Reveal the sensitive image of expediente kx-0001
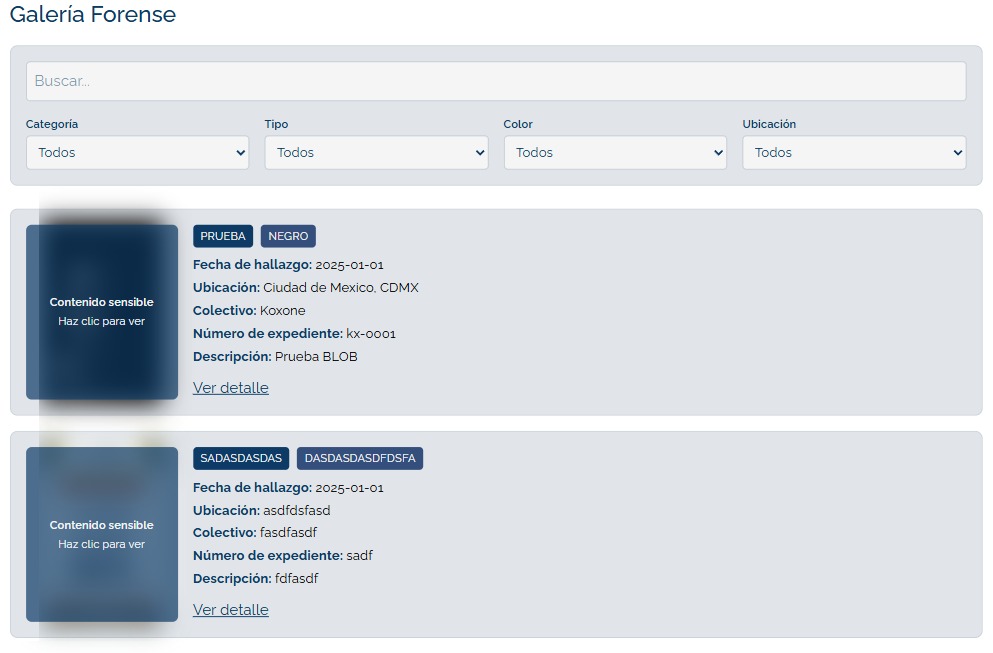 [x=101, y=311]
